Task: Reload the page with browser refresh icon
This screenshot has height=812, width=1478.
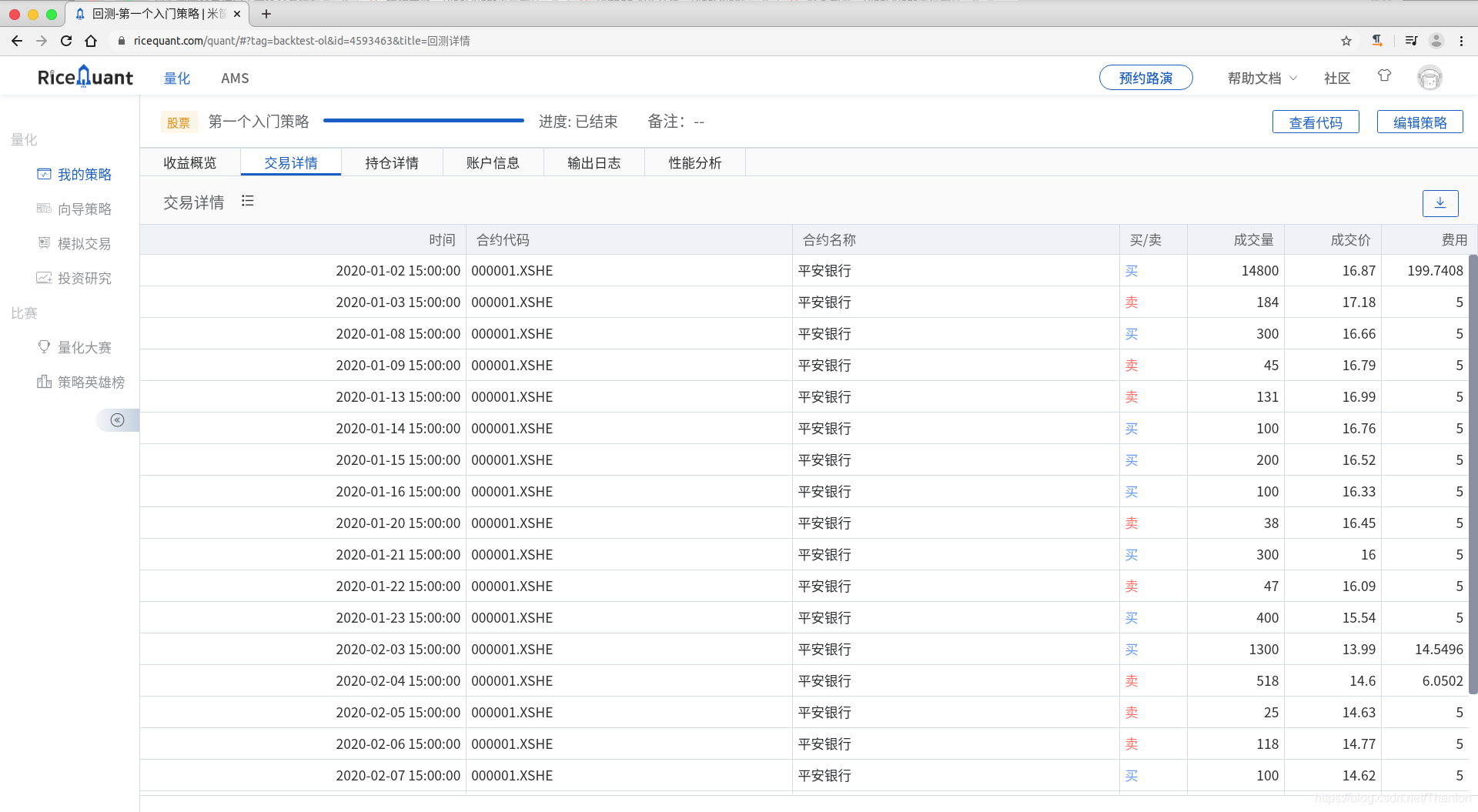Action: coord(66,41)
